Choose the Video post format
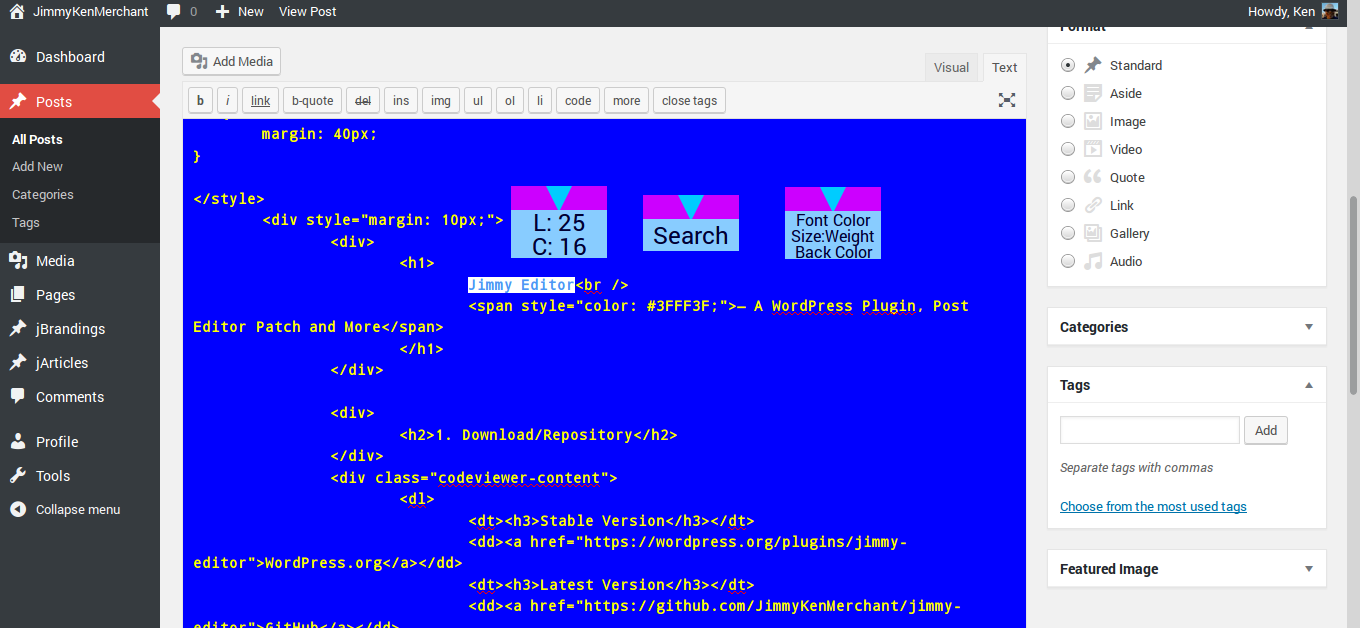Screen dimensions: 1360x628 pos(1068,149)
